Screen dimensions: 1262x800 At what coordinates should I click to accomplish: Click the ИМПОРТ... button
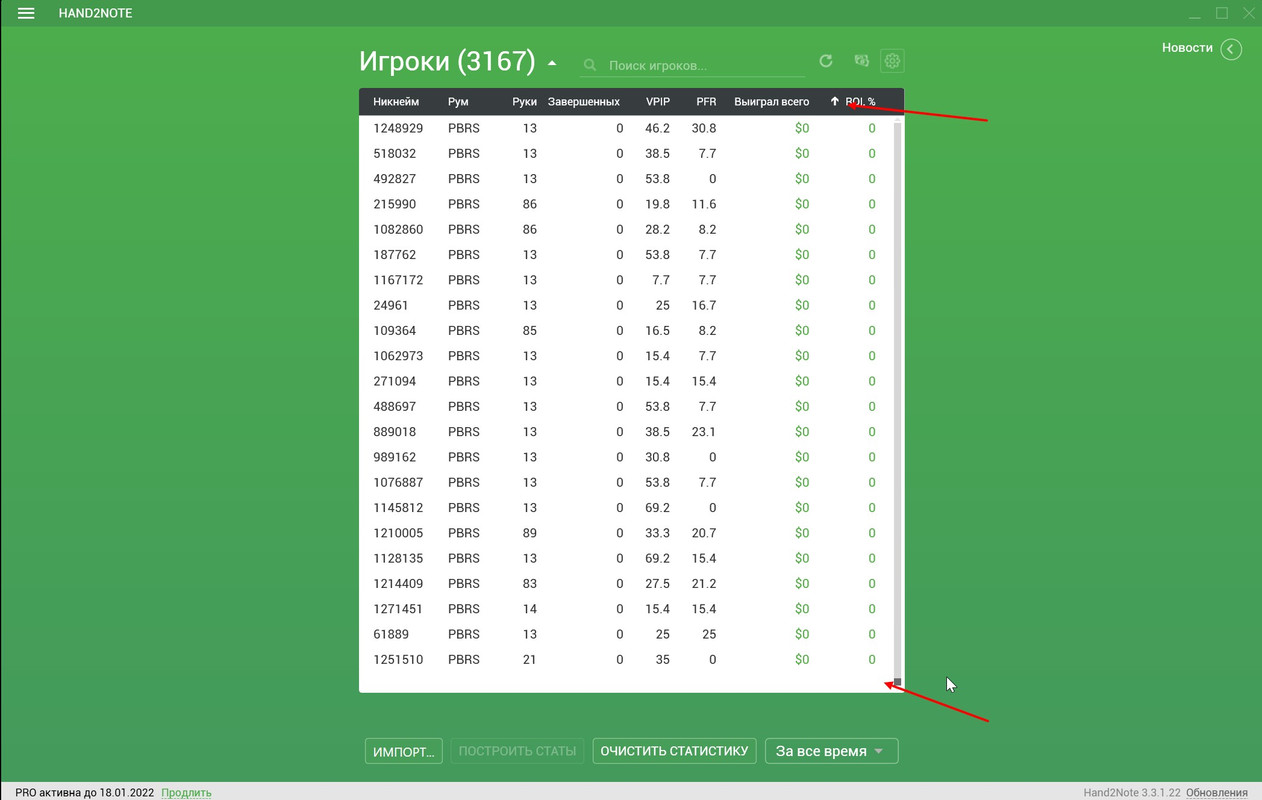tap(404, 751)
